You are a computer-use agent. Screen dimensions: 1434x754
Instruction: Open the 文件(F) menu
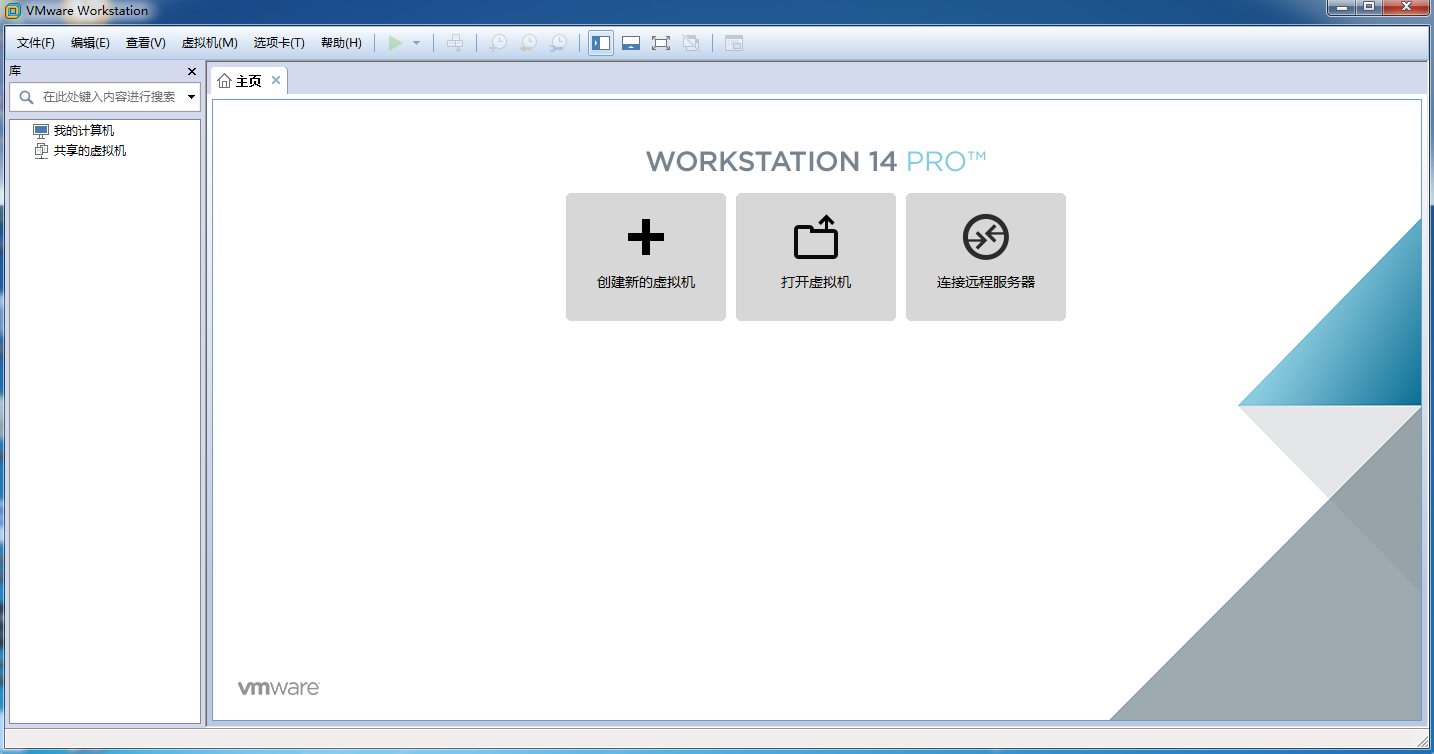click(36, 43)
